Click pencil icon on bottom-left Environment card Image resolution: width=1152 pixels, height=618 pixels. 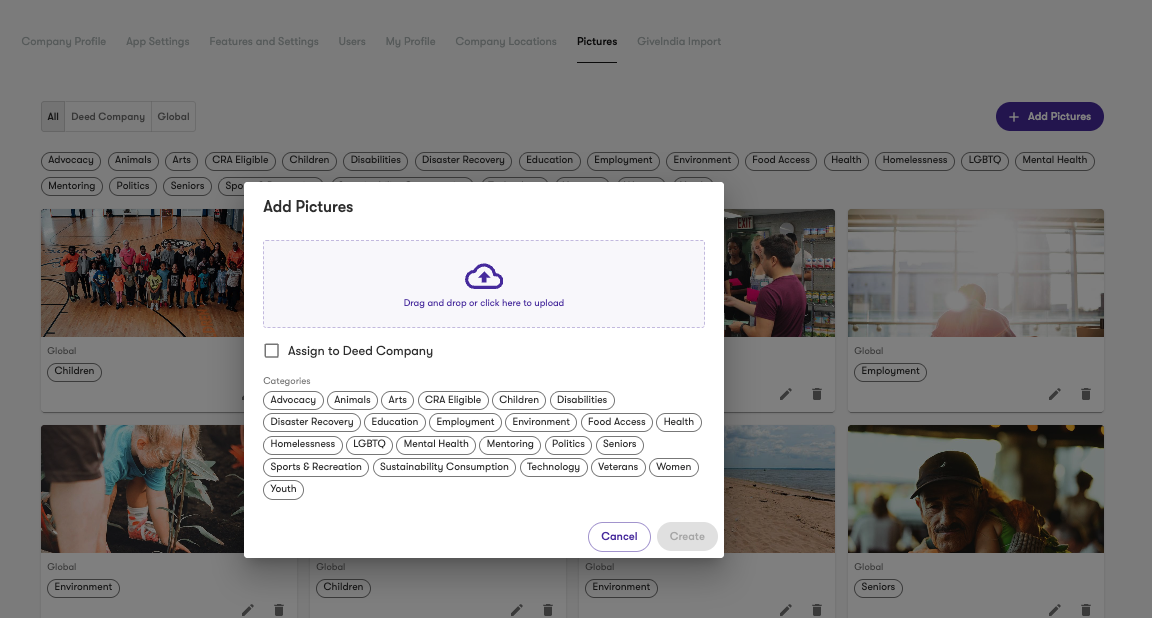(248, 610)
